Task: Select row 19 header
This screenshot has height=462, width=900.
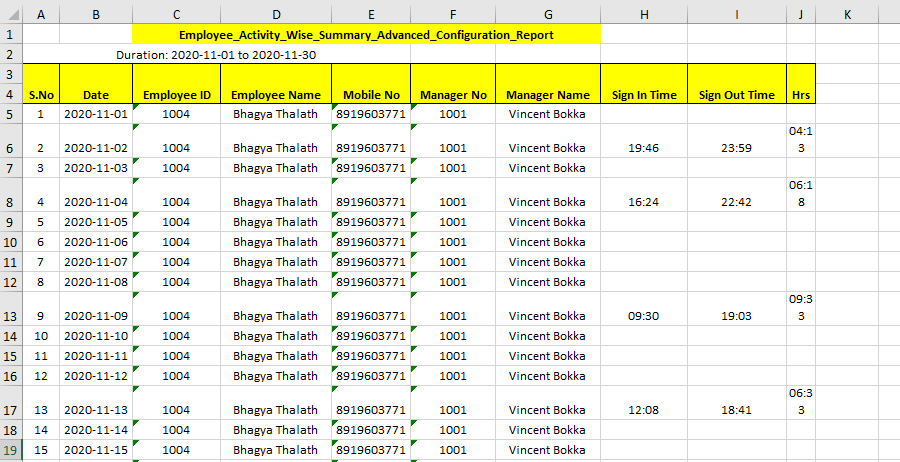Action: pyautogui.click(x=10, y=450)
